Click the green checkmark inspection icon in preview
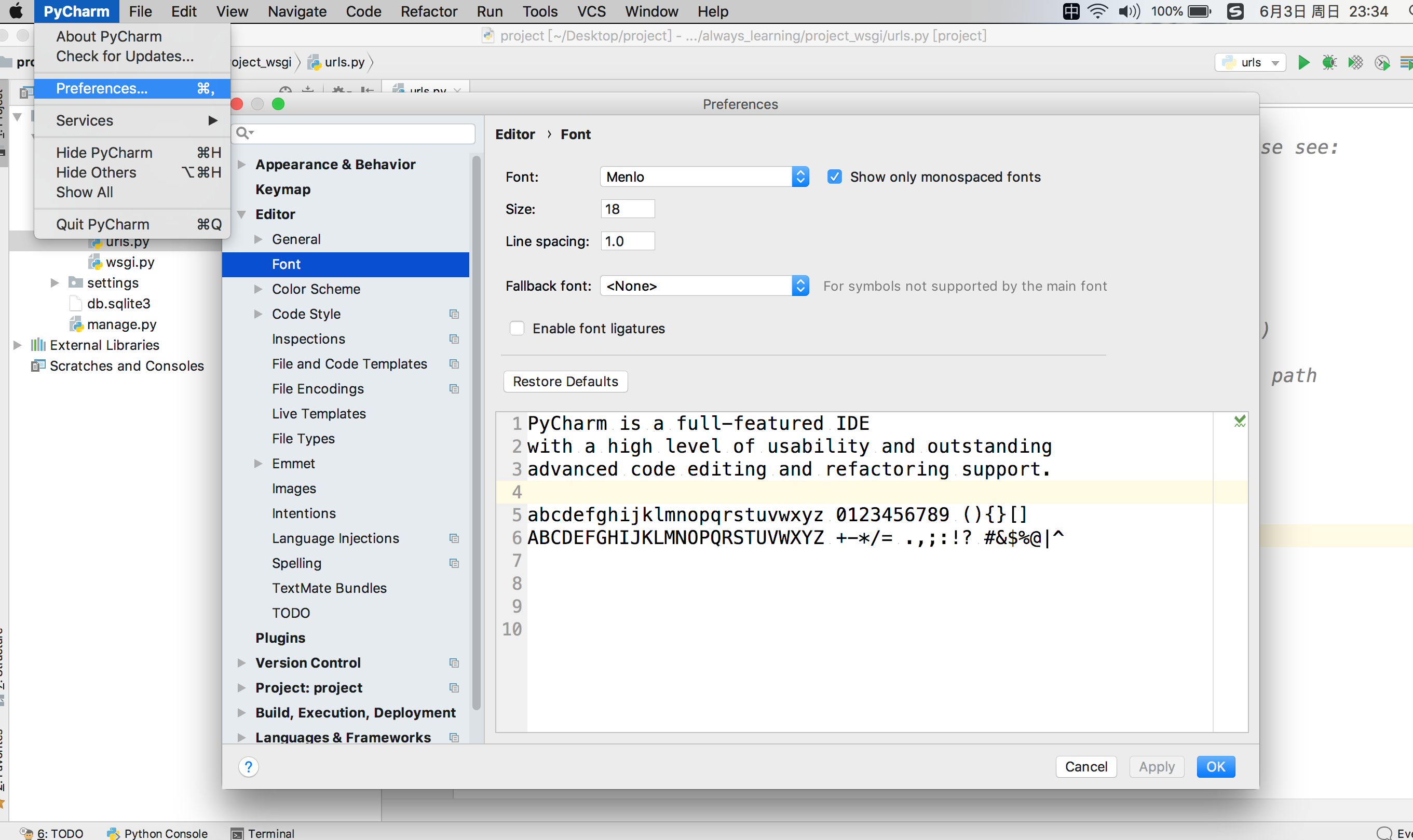 [1239, 421]
